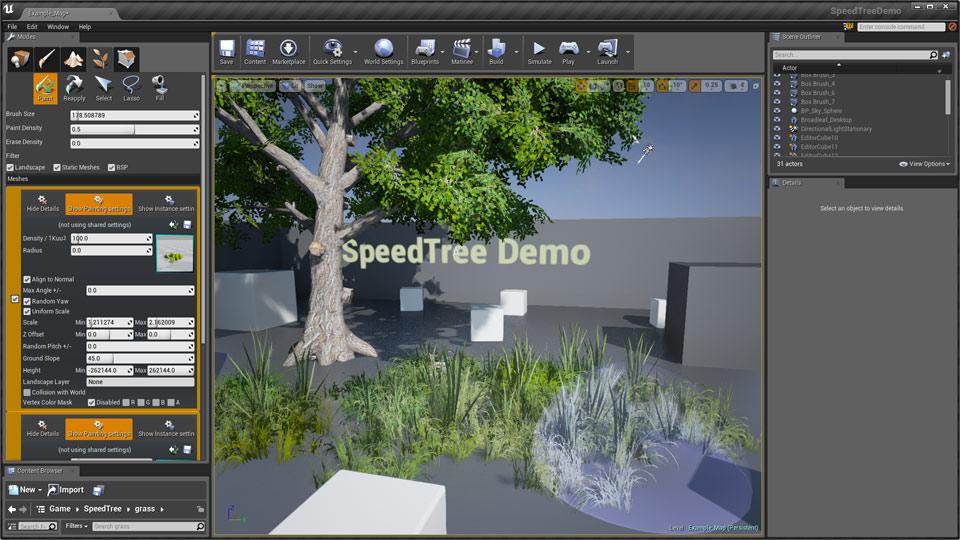This screenshot has width=960, height=540.
Task: Open the Content browser toolbar button
Action: pos(255,51)
